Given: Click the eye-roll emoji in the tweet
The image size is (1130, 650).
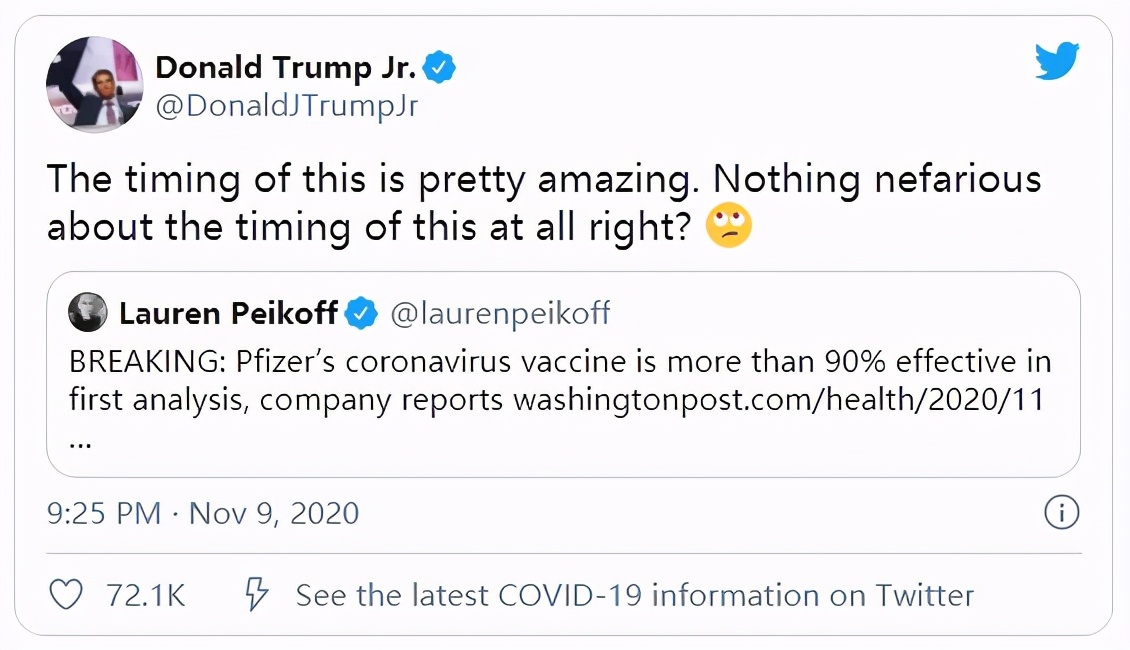Looking at the screenshot, I should (729, 227).
